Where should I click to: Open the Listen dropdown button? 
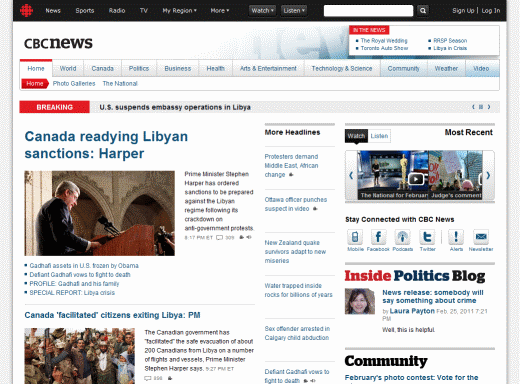[x=294, y=11]
